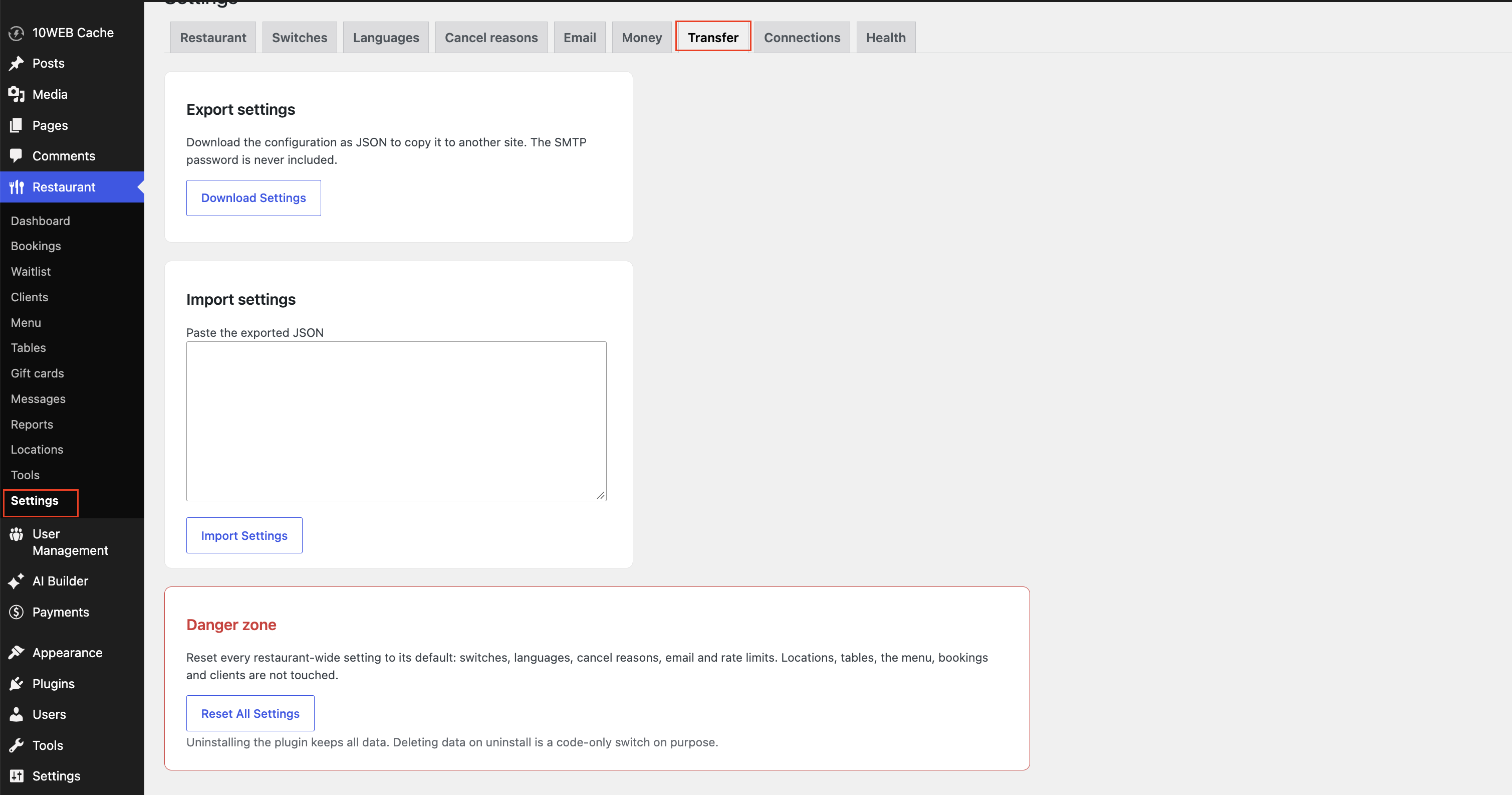The width and height of the screenshot is (1512, 795).
Task: Focus the exported JSON textarea
Action: (x=396, y=422)
